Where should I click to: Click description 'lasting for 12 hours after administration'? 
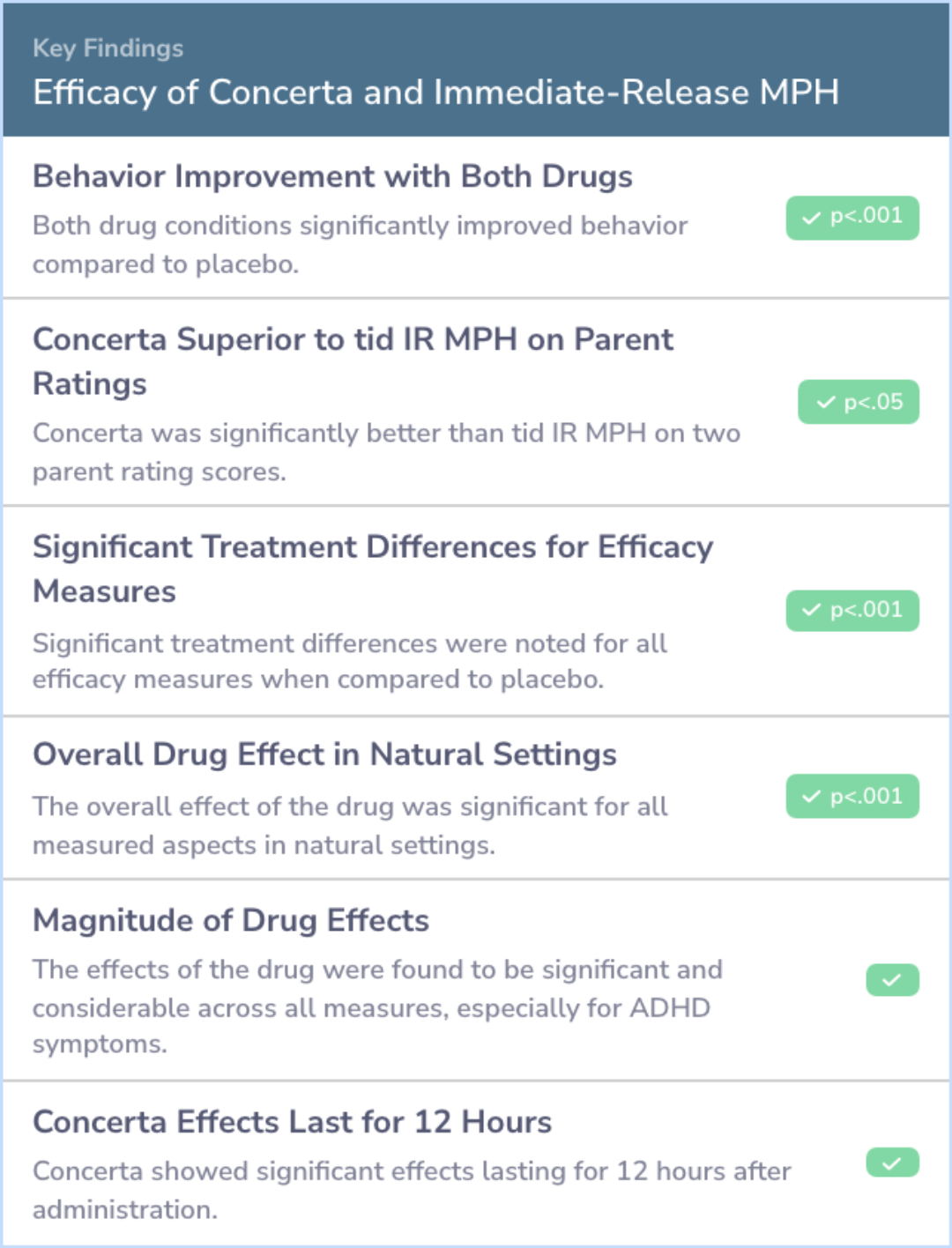coord(412,1190)
